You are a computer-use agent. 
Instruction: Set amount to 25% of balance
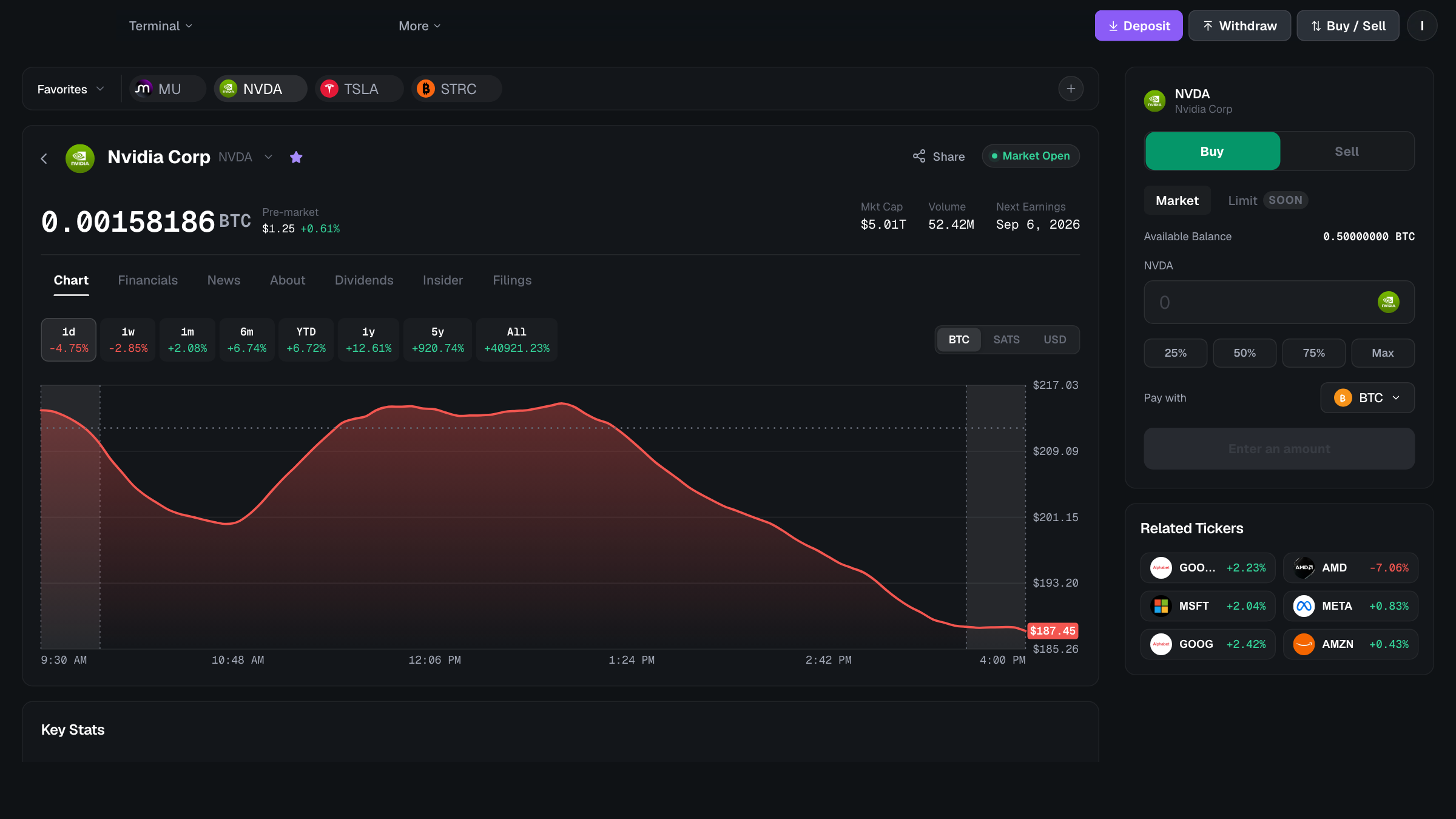pyautogui.click(x=1176, y=353)
